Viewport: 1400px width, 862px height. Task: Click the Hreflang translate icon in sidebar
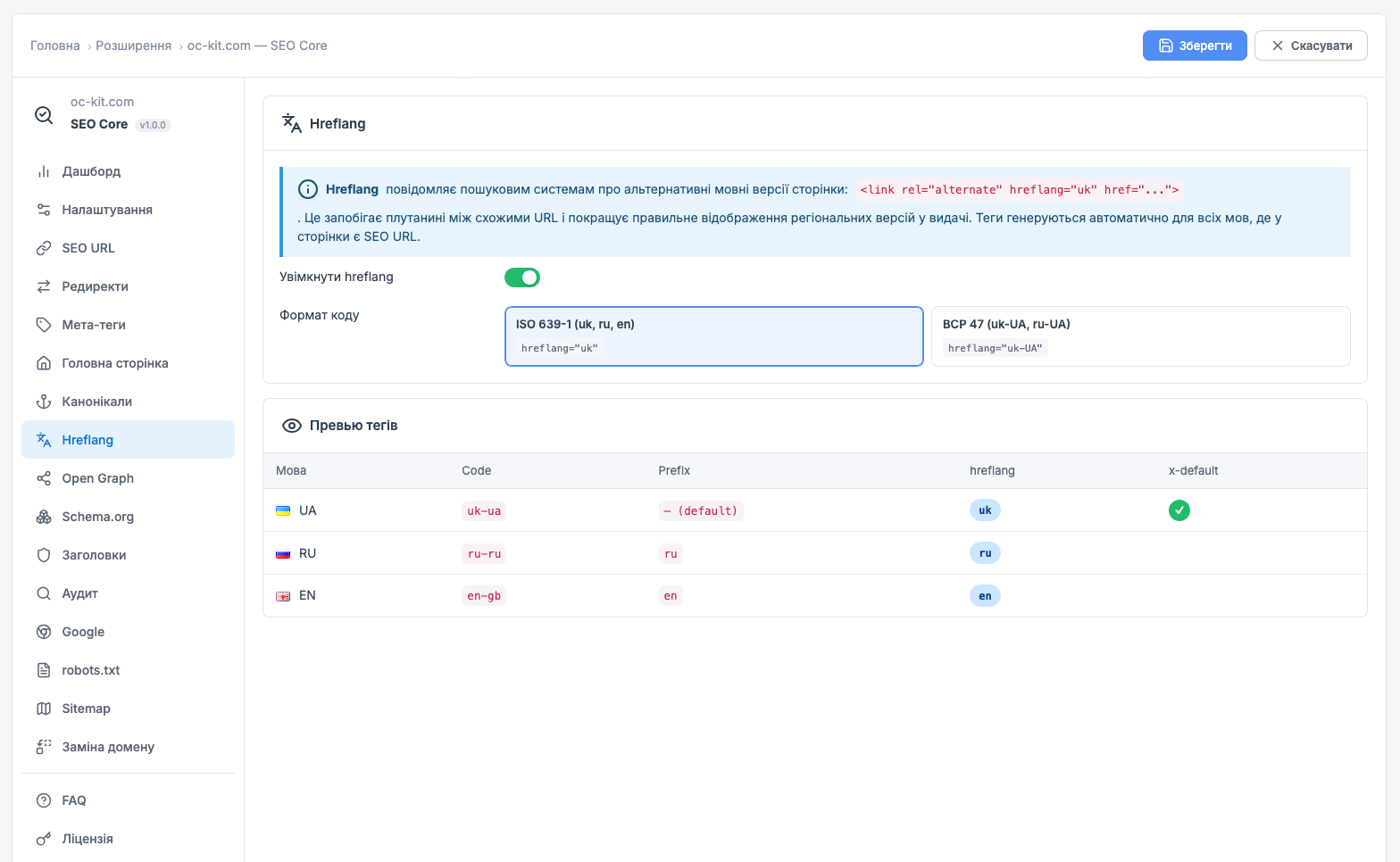click(x=44, y=440)
